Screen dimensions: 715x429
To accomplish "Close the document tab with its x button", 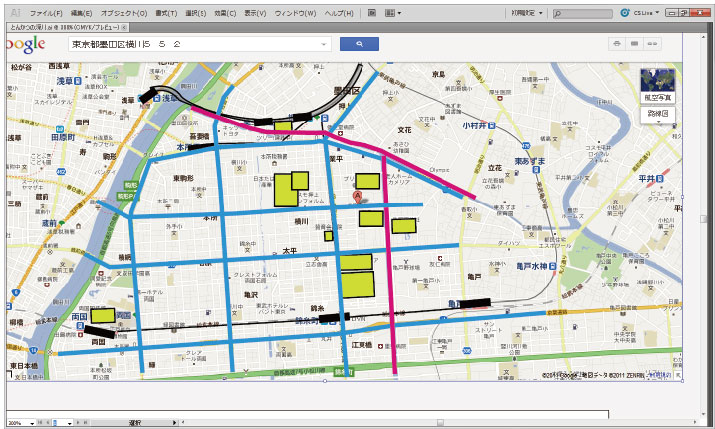I will (124, 27).
